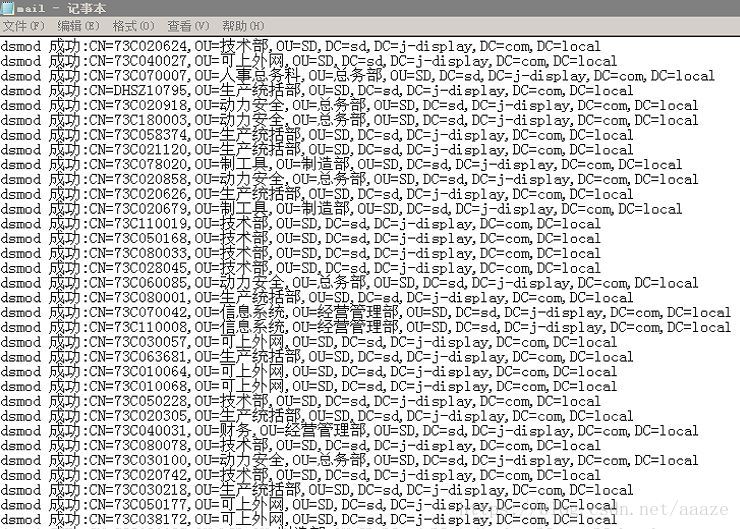Click the line with CN=73C020626

point(317,194)
